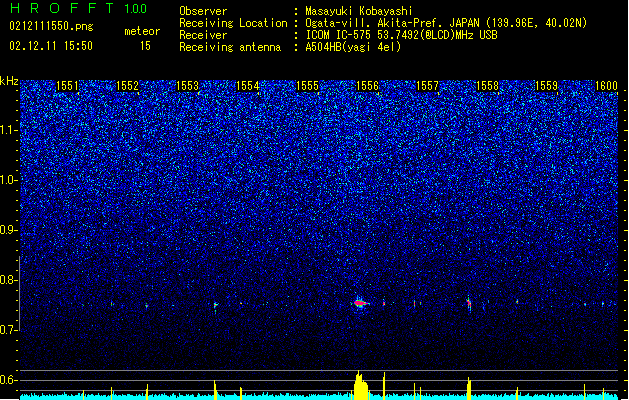Select the meteor count value 15
Image resolution: width=629 pixels, height=400 pixels.
point(145,46)
